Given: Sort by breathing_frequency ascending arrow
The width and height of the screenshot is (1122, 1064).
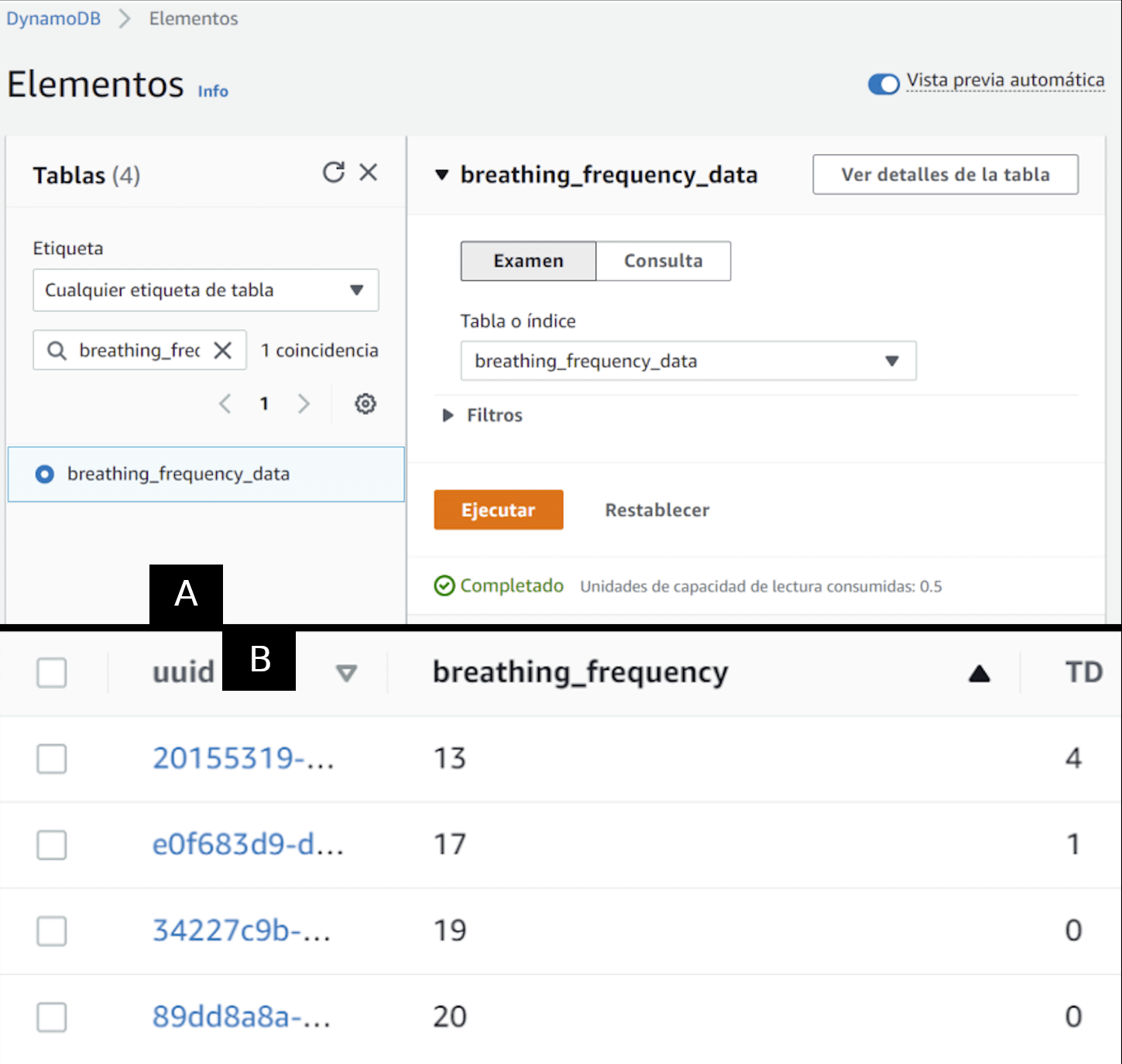Looking at the screenshot, I should click(x=980, y=674).
